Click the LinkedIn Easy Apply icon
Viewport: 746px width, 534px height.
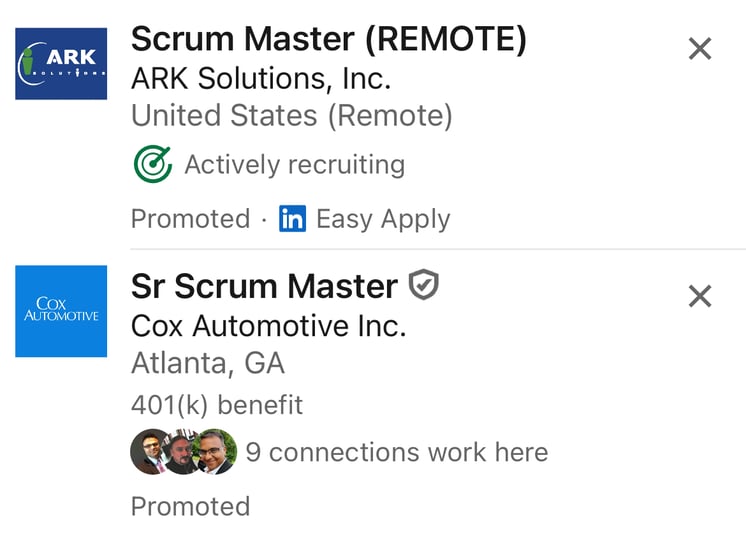click(x=292, y=220)
